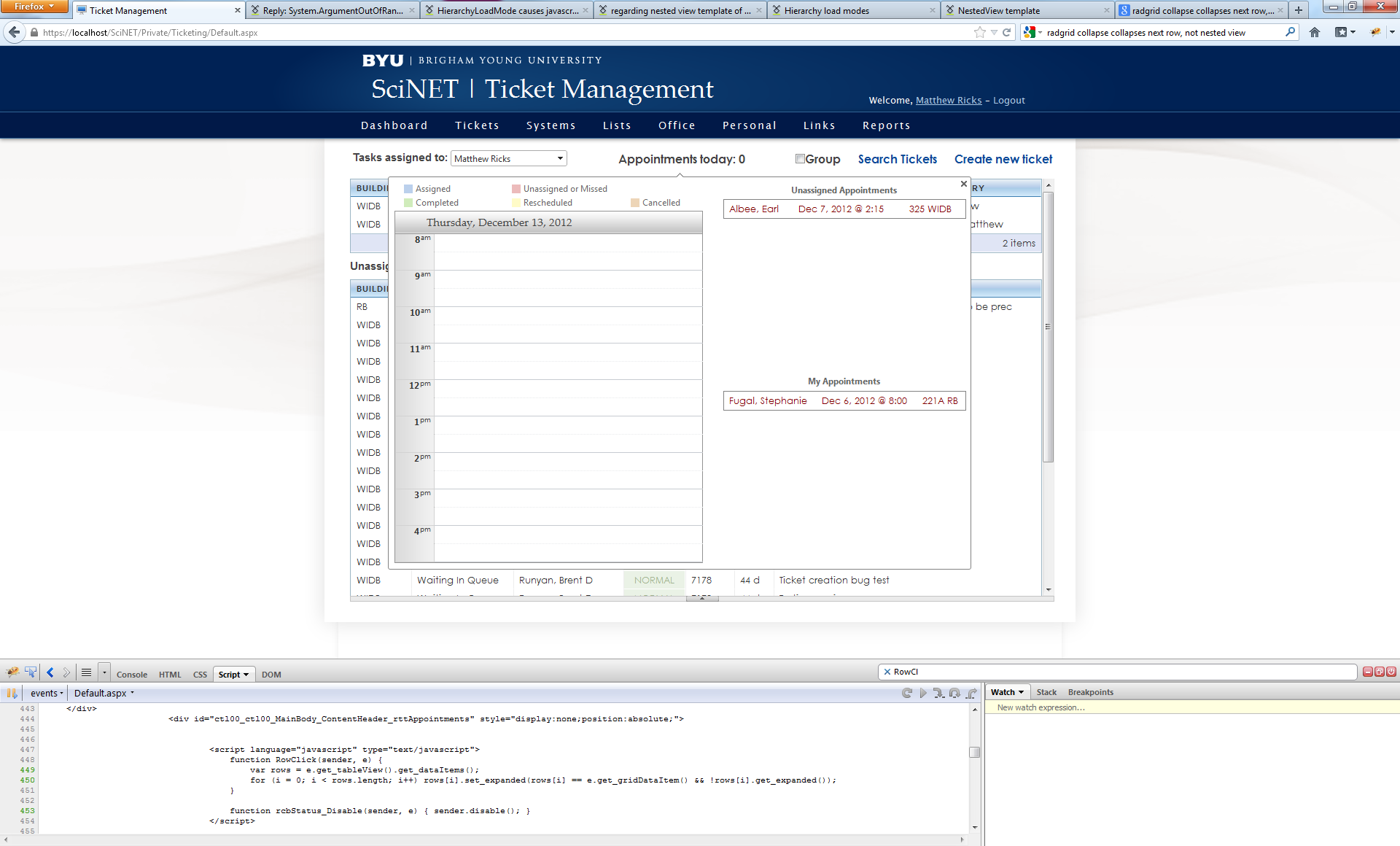The width and height of the screenshot is (1400, 846).
Task: Click the Search Tickets link
Action: point(897,159)
